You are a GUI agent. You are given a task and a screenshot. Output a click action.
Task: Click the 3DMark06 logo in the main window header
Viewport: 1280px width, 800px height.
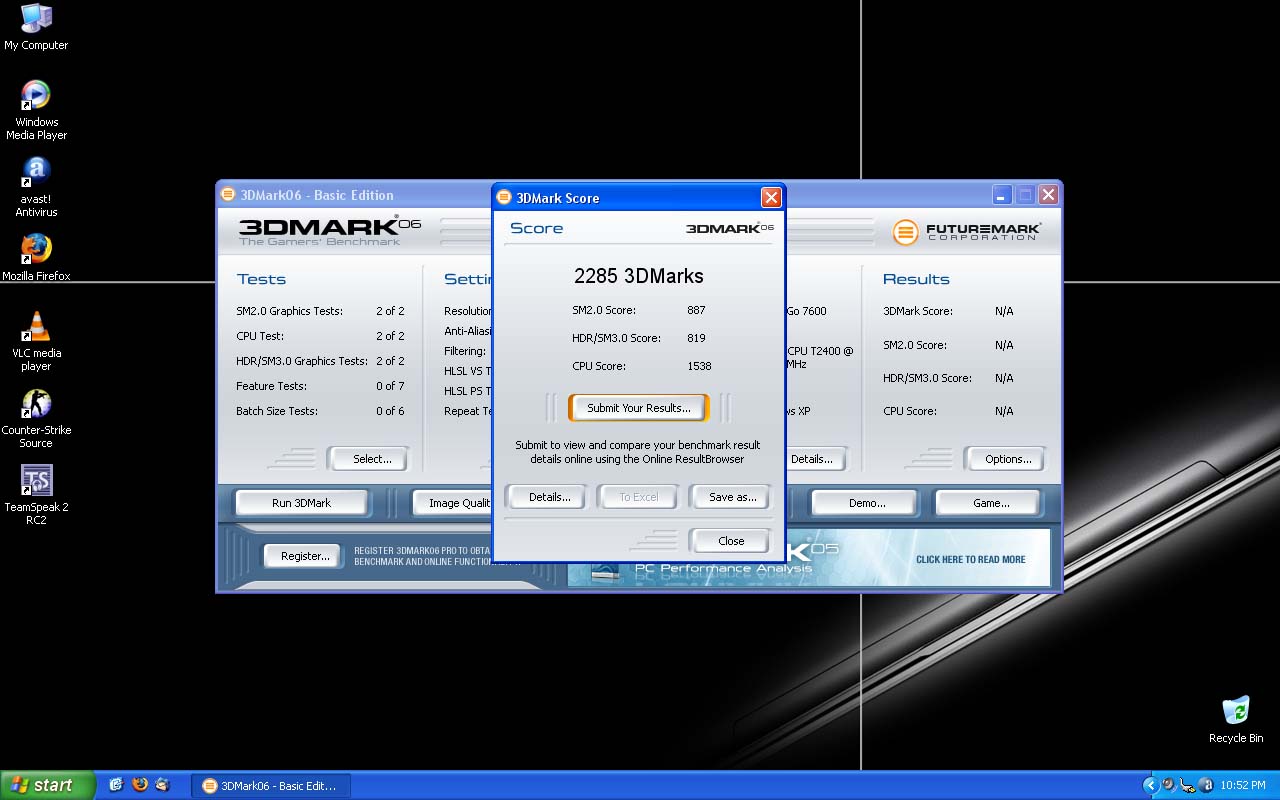(330, 230)
